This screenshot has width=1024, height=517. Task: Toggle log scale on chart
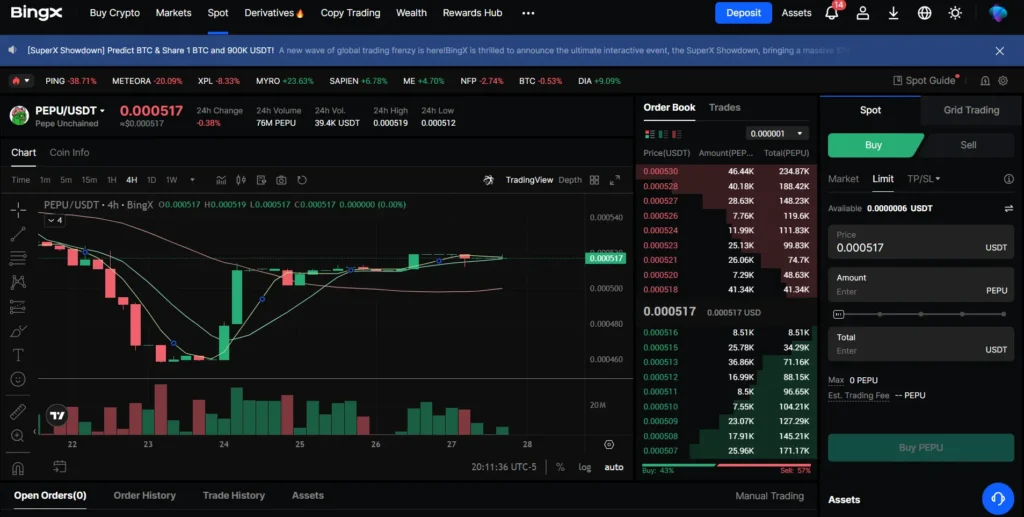click(x=584, y=467)
